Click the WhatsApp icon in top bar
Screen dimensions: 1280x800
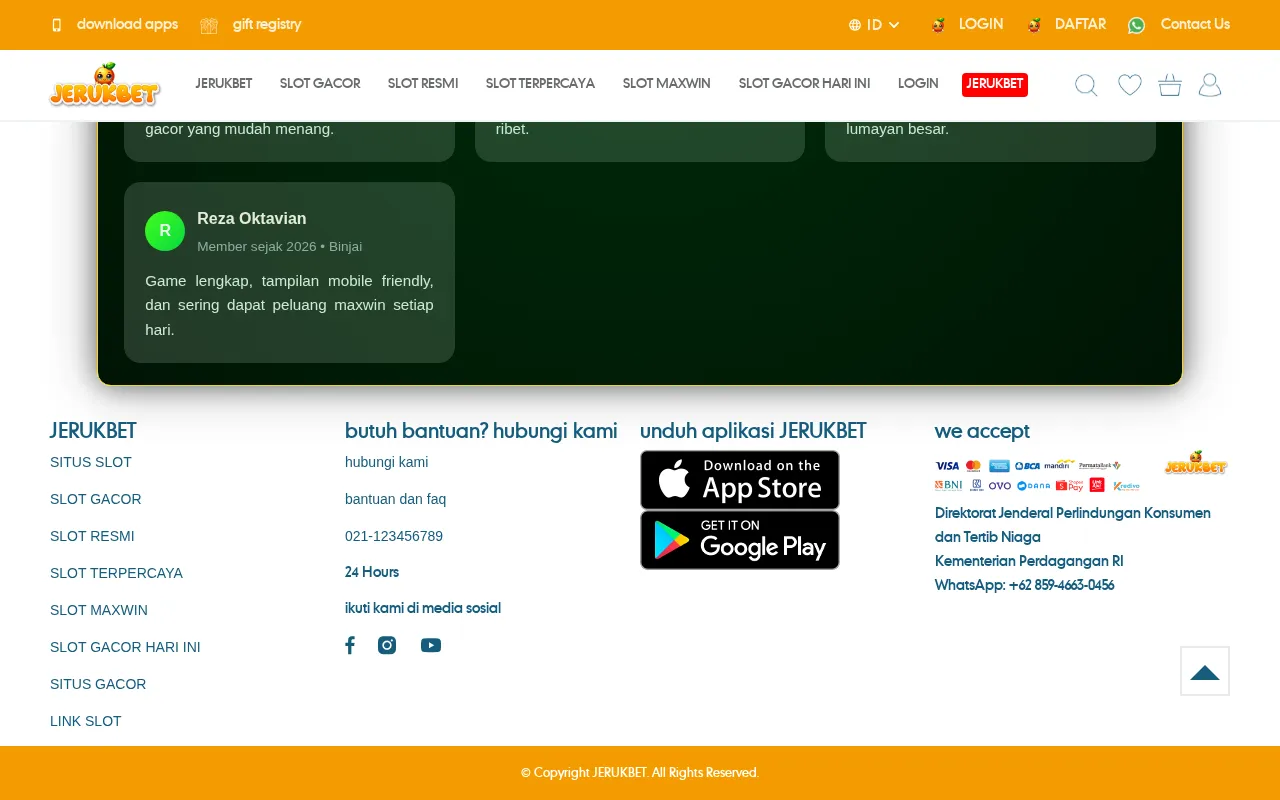1137,25
